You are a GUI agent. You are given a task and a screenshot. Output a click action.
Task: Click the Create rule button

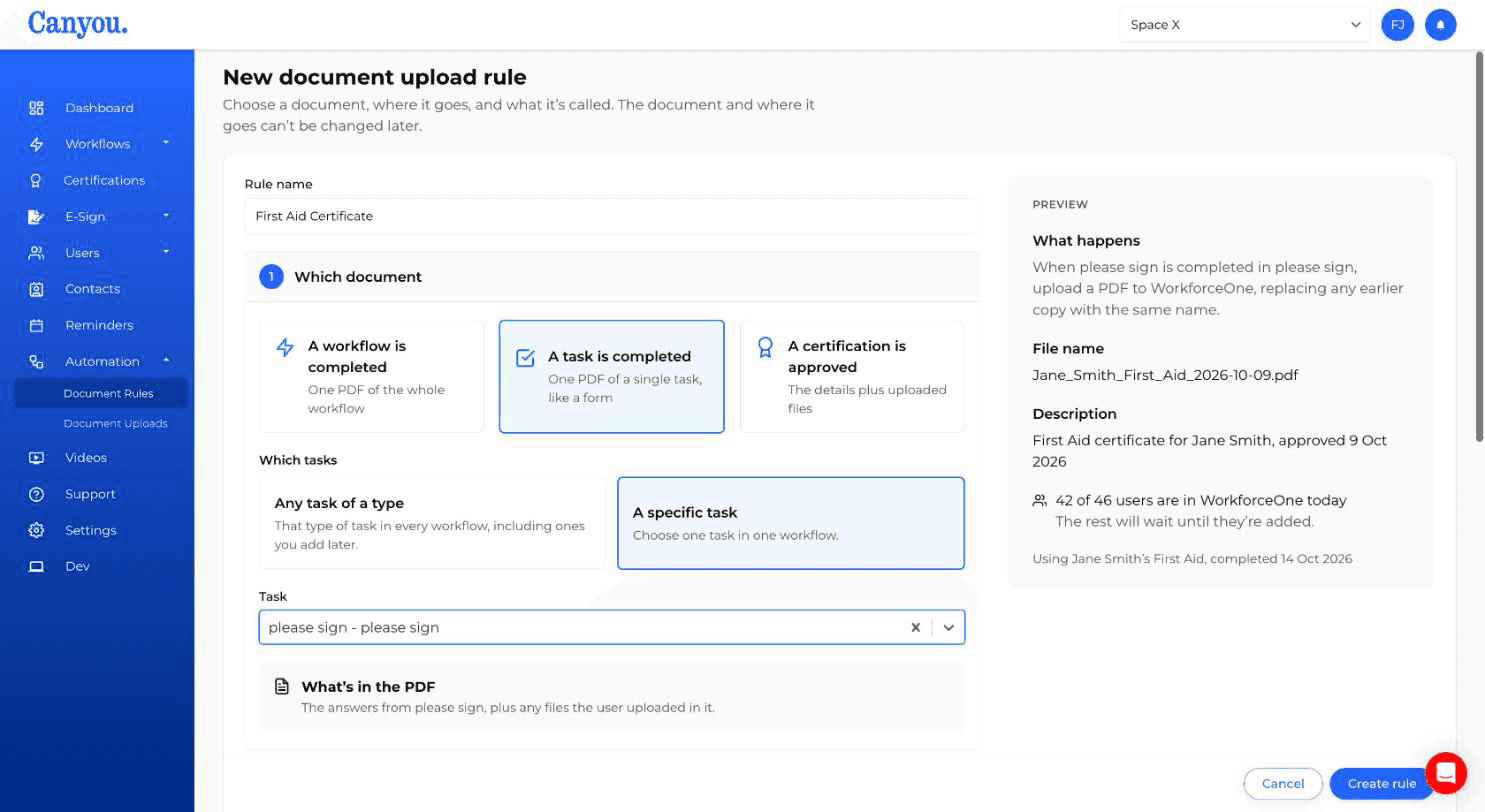pyautogui.click(x=1381, y=784)
